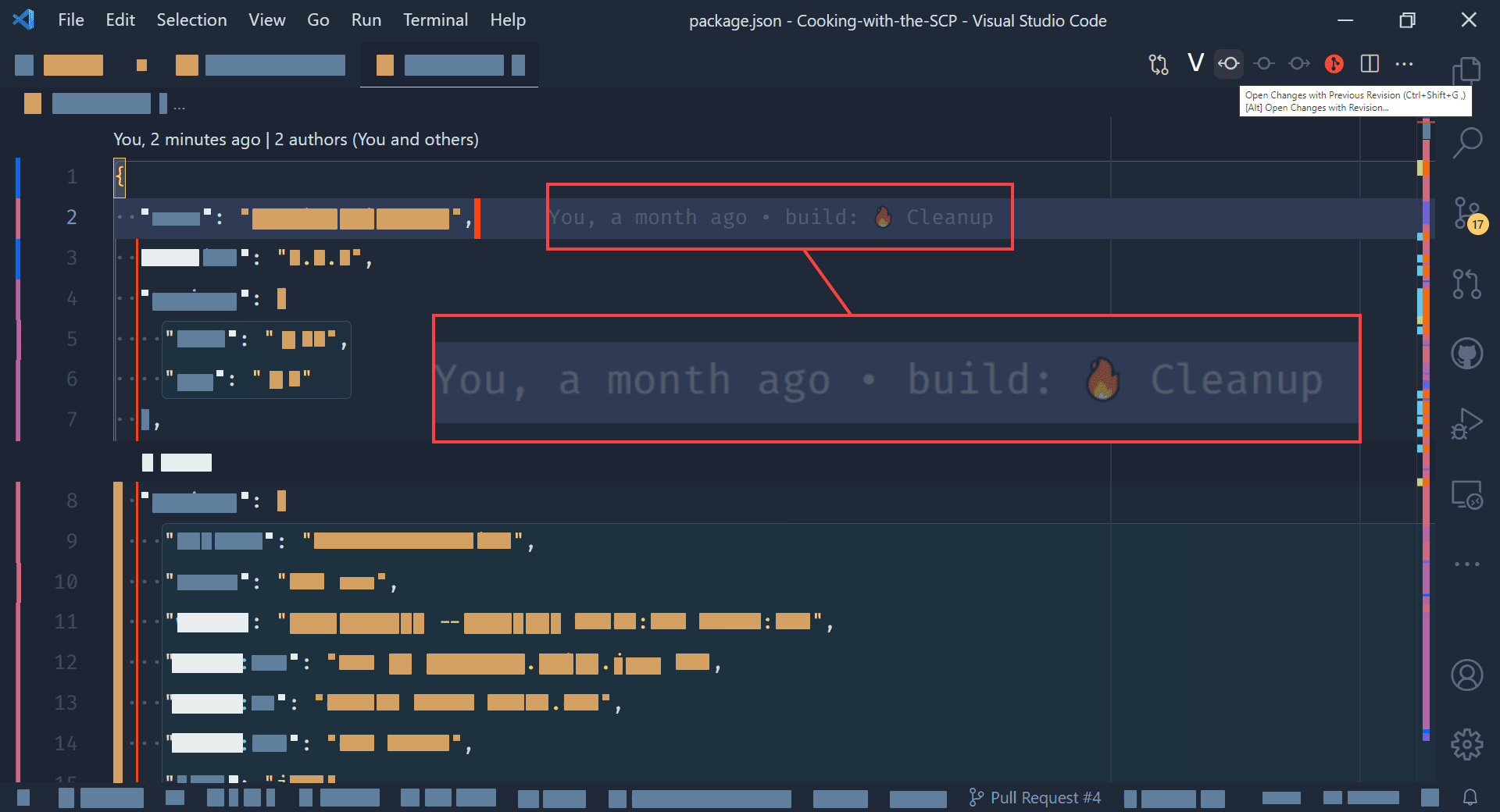Click the compare changes toolbar button
This screenshot has width=1500, height=812.
(1159, 64)
